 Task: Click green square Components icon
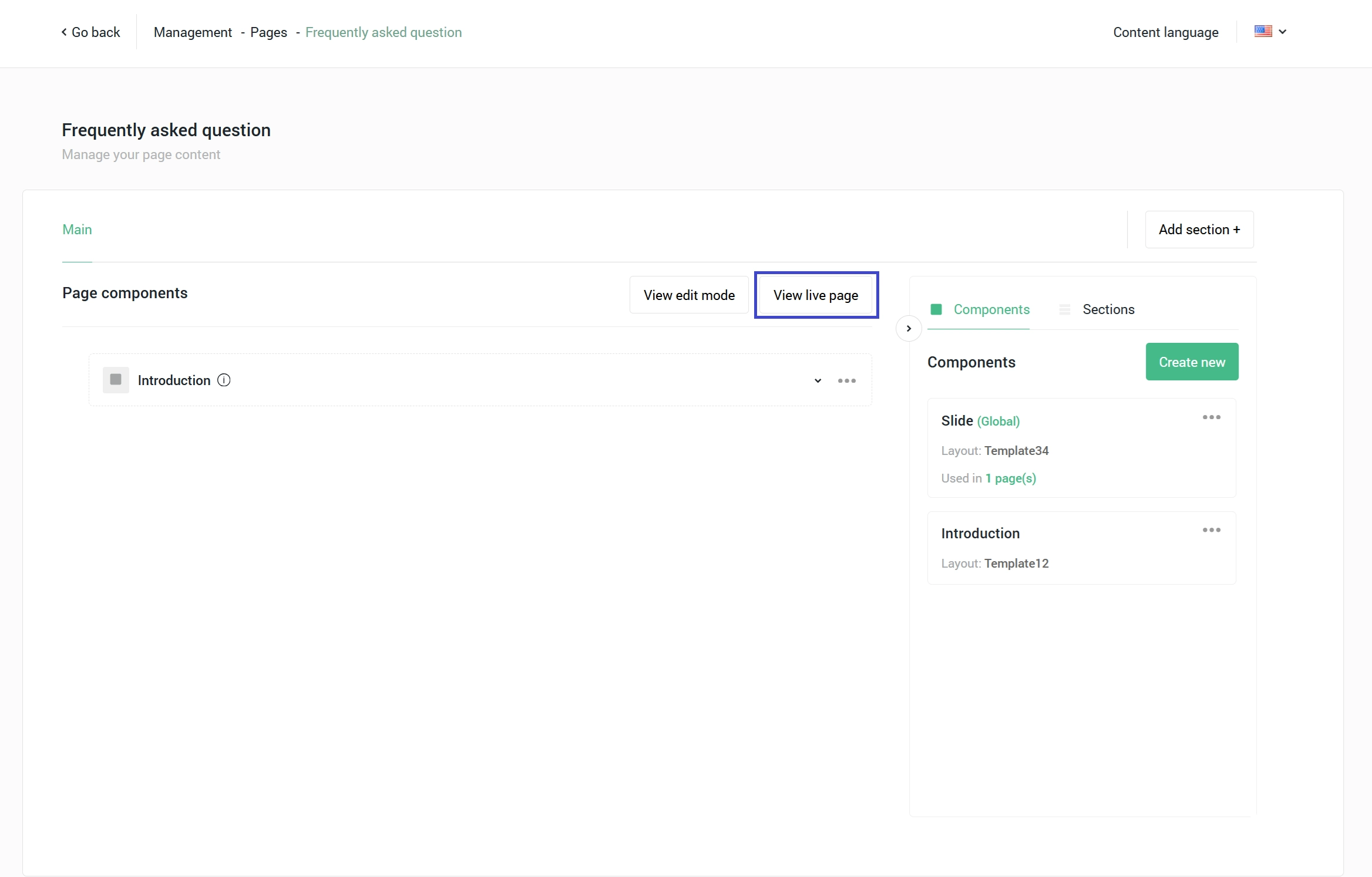click(x=936, y=309)
